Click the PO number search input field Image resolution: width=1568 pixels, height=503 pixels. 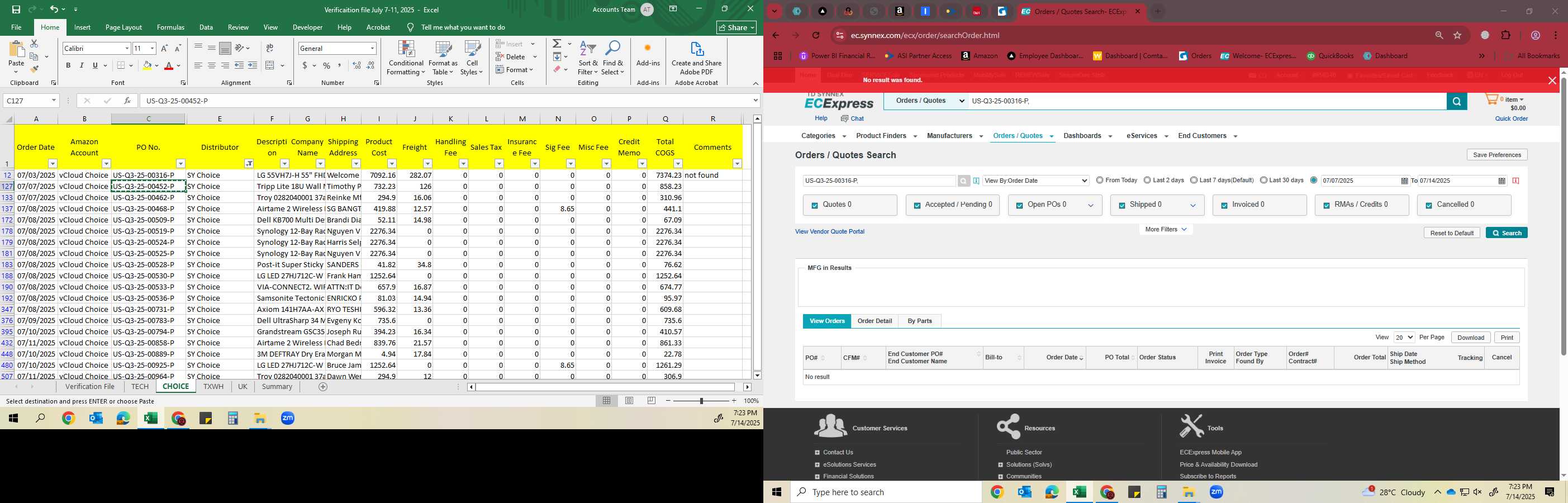pyautogui.click(x=879, y=181)
